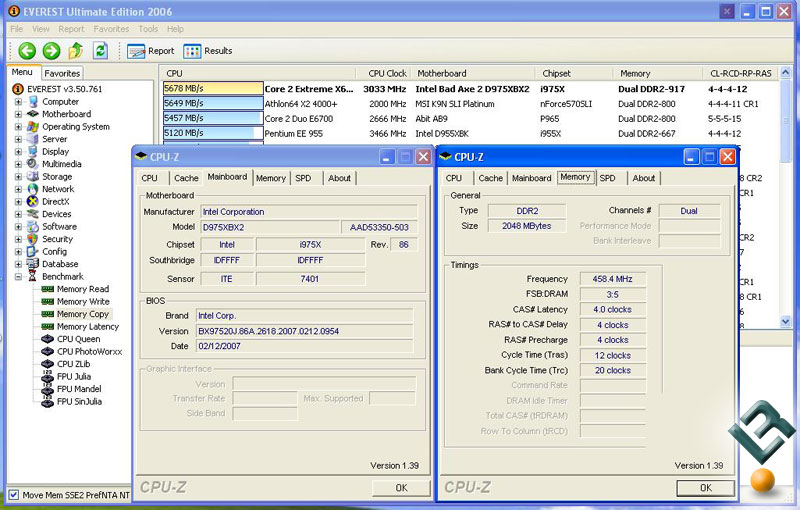Sort by CL-RCD-RP-RAS column header

[741, 73]
